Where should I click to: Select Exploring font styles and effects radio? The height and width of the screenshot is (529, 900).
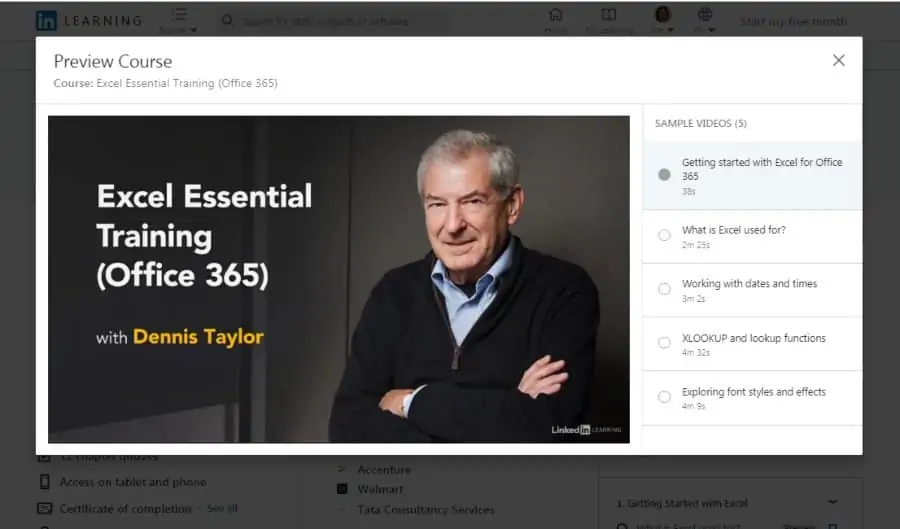tap(664, 396)
